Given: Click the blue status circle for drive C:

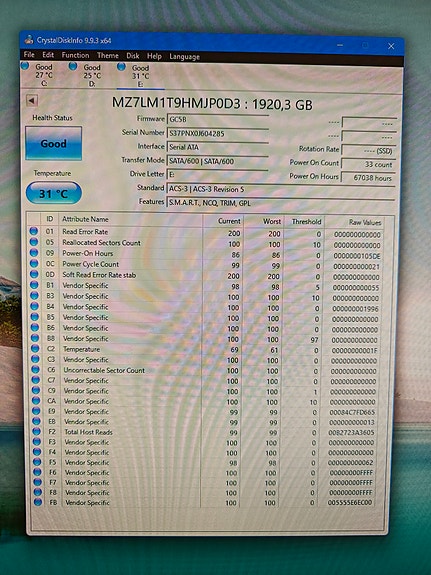Looking at the screenshot, I should click(x=25, y=66).
